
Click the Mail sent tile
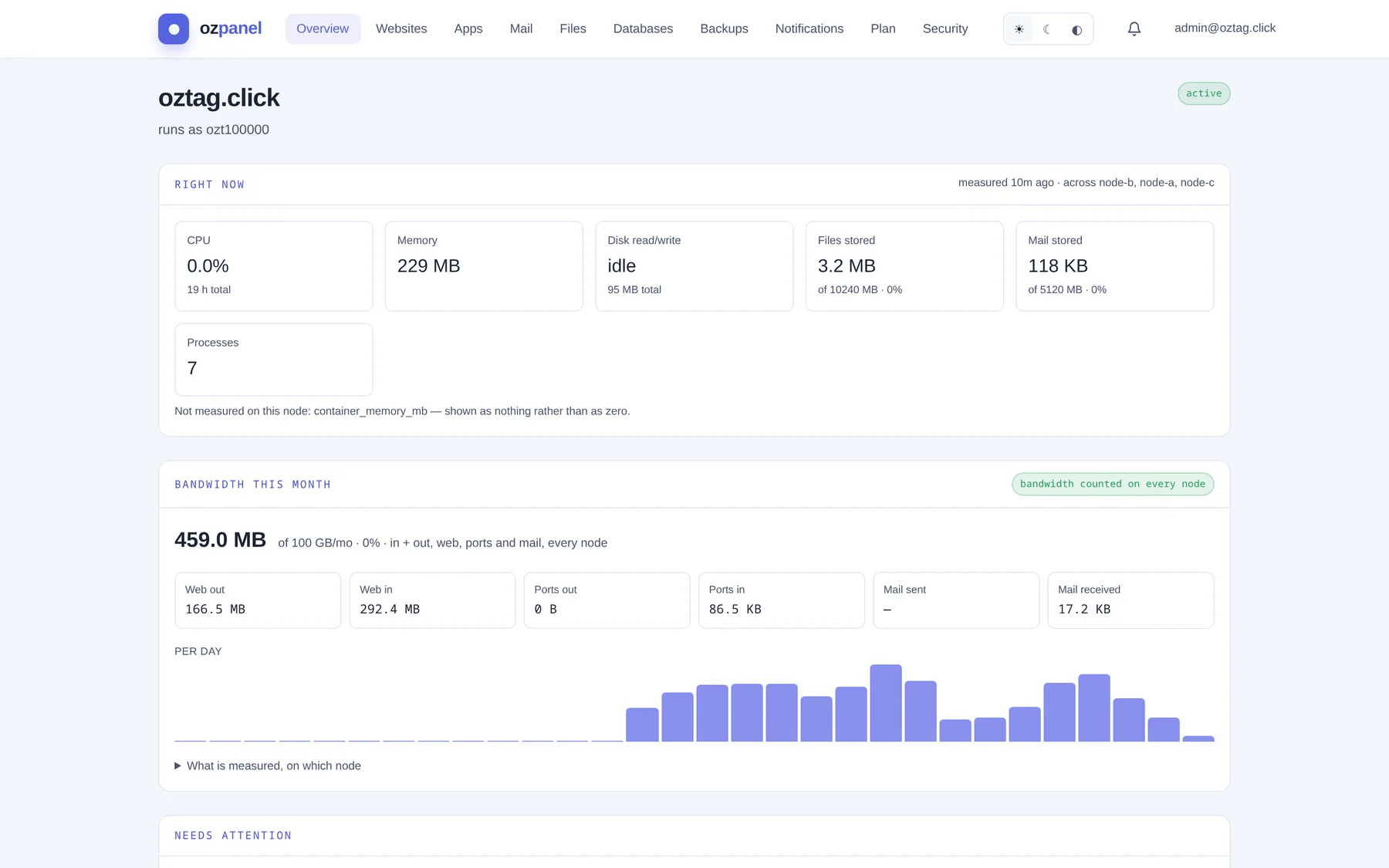point(956,600)
